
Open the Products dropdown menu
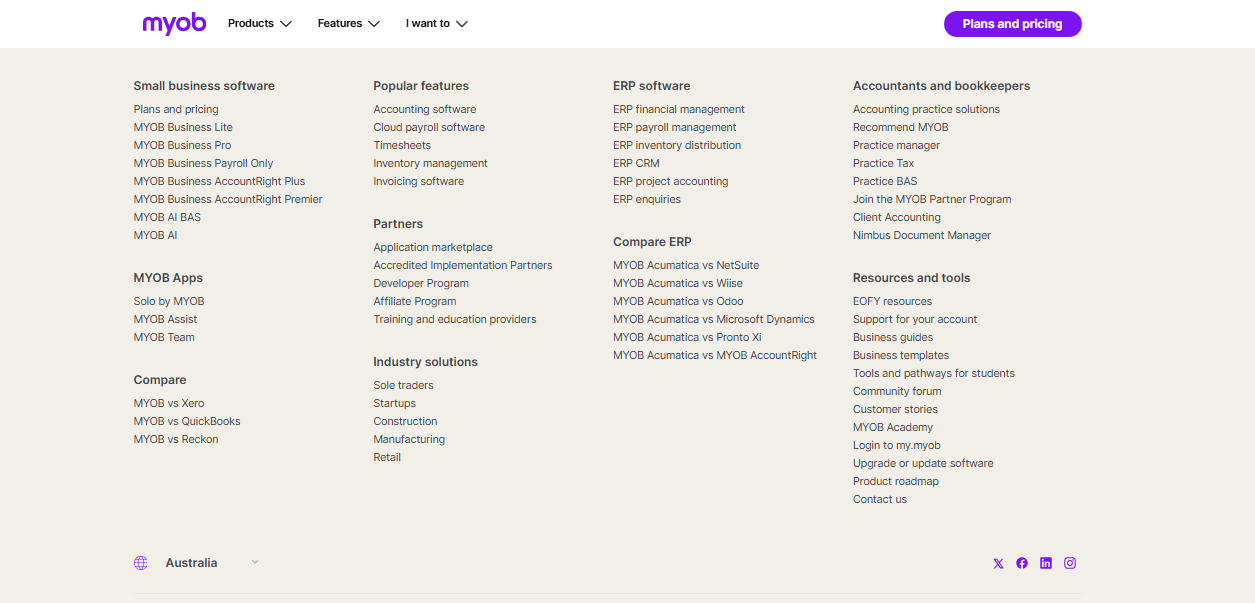point(258,23)
